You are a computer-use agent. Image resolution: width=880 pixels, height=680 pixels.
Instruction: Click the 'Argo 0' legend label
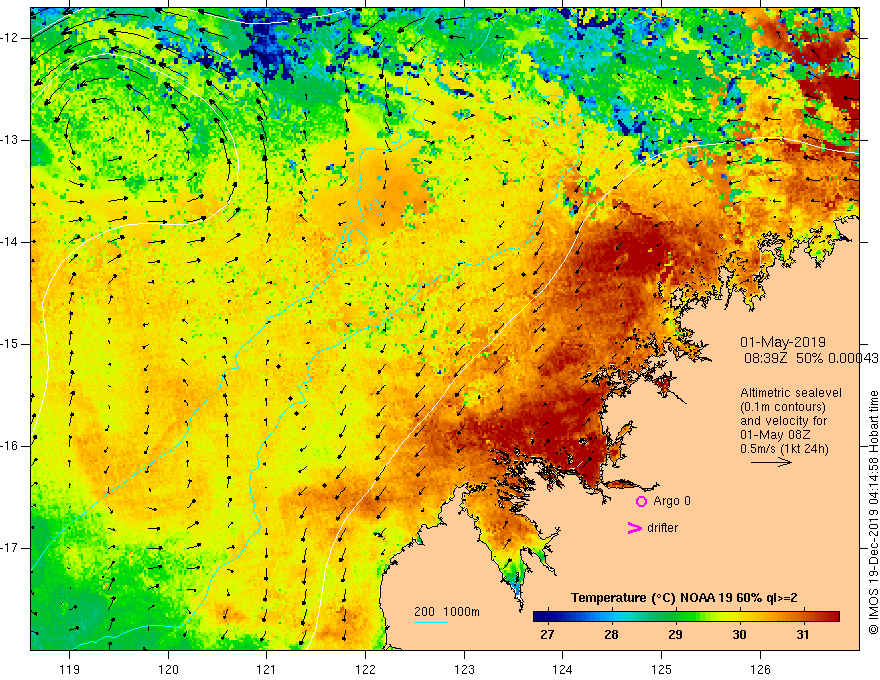coord(672,501)
